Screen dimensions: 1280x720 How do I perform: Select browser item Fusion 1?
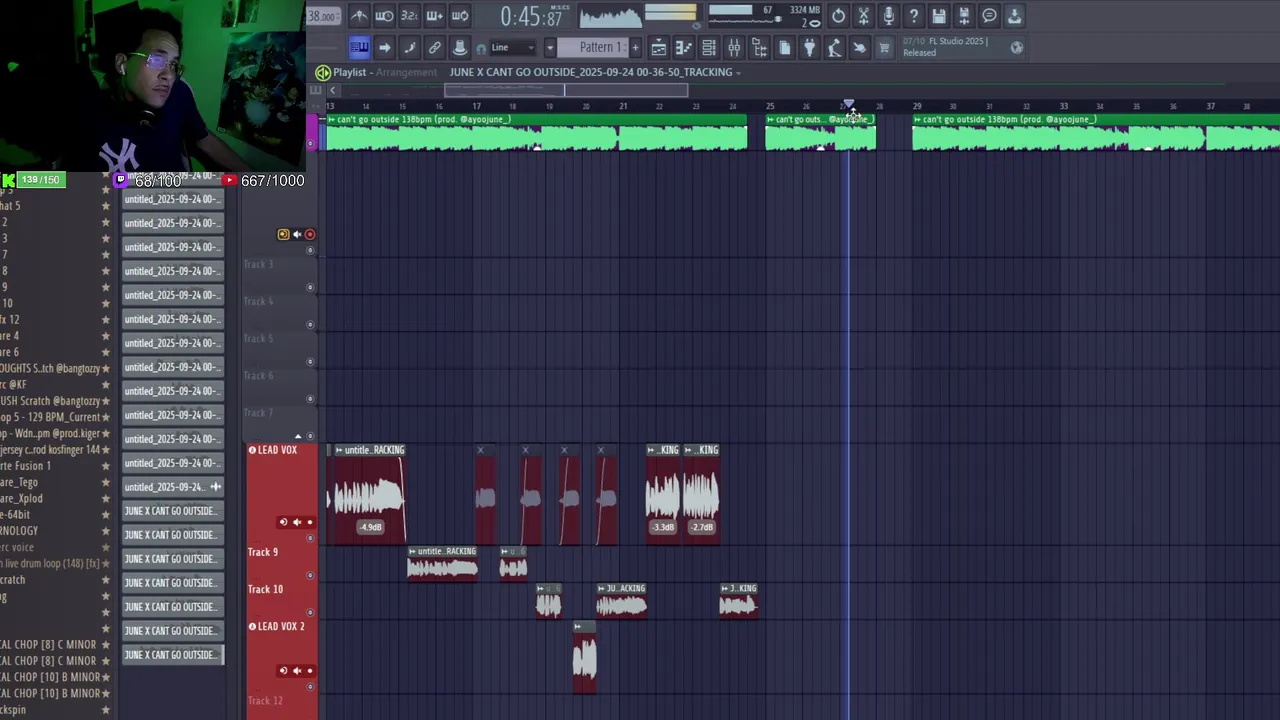[x=26, y=466]
